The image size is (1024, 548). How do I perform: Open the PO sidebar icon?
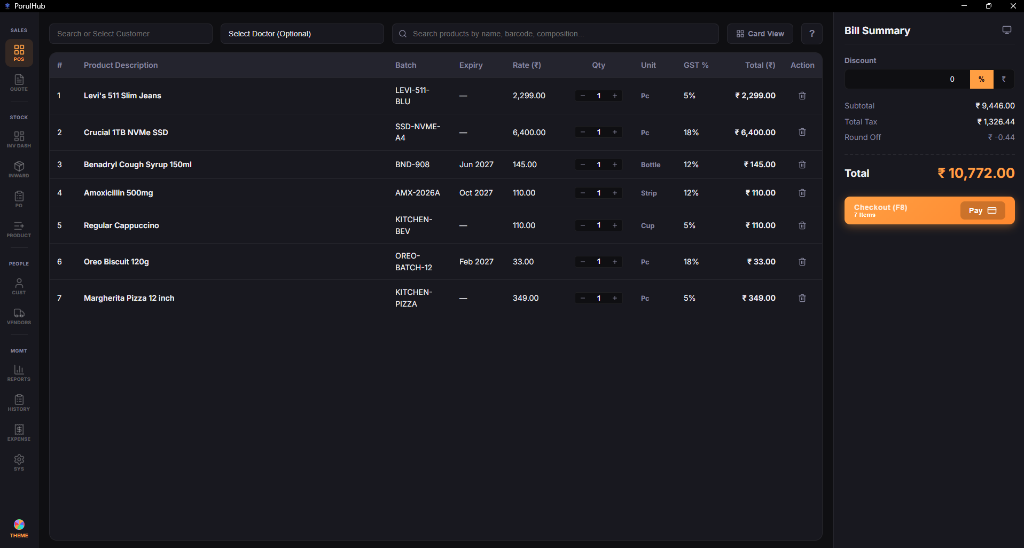19,199
